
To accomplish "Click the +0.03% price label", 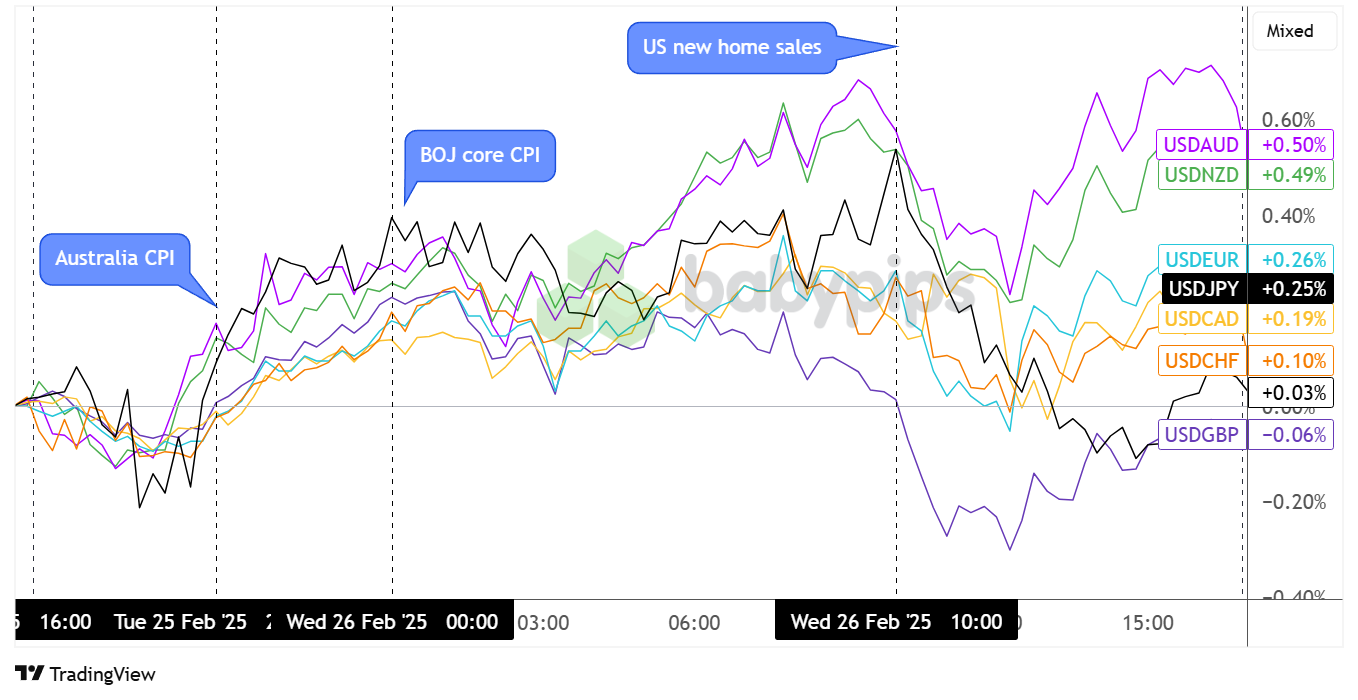I will click(1293, 392).
